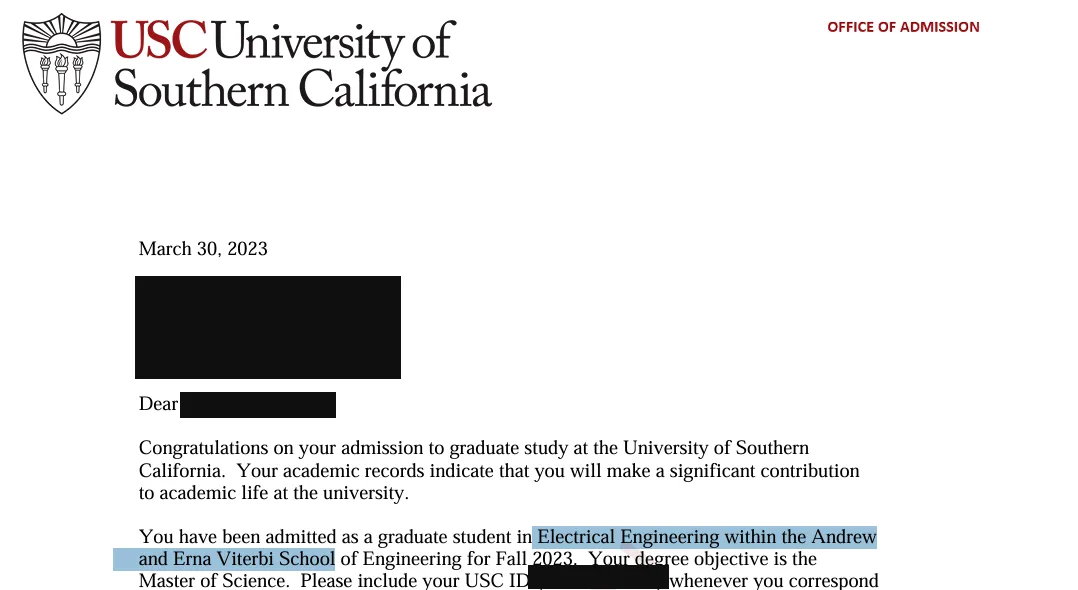Click the University of heading text
The image size is (1078, 590).
pyautogui.click(x=333, y=41)
